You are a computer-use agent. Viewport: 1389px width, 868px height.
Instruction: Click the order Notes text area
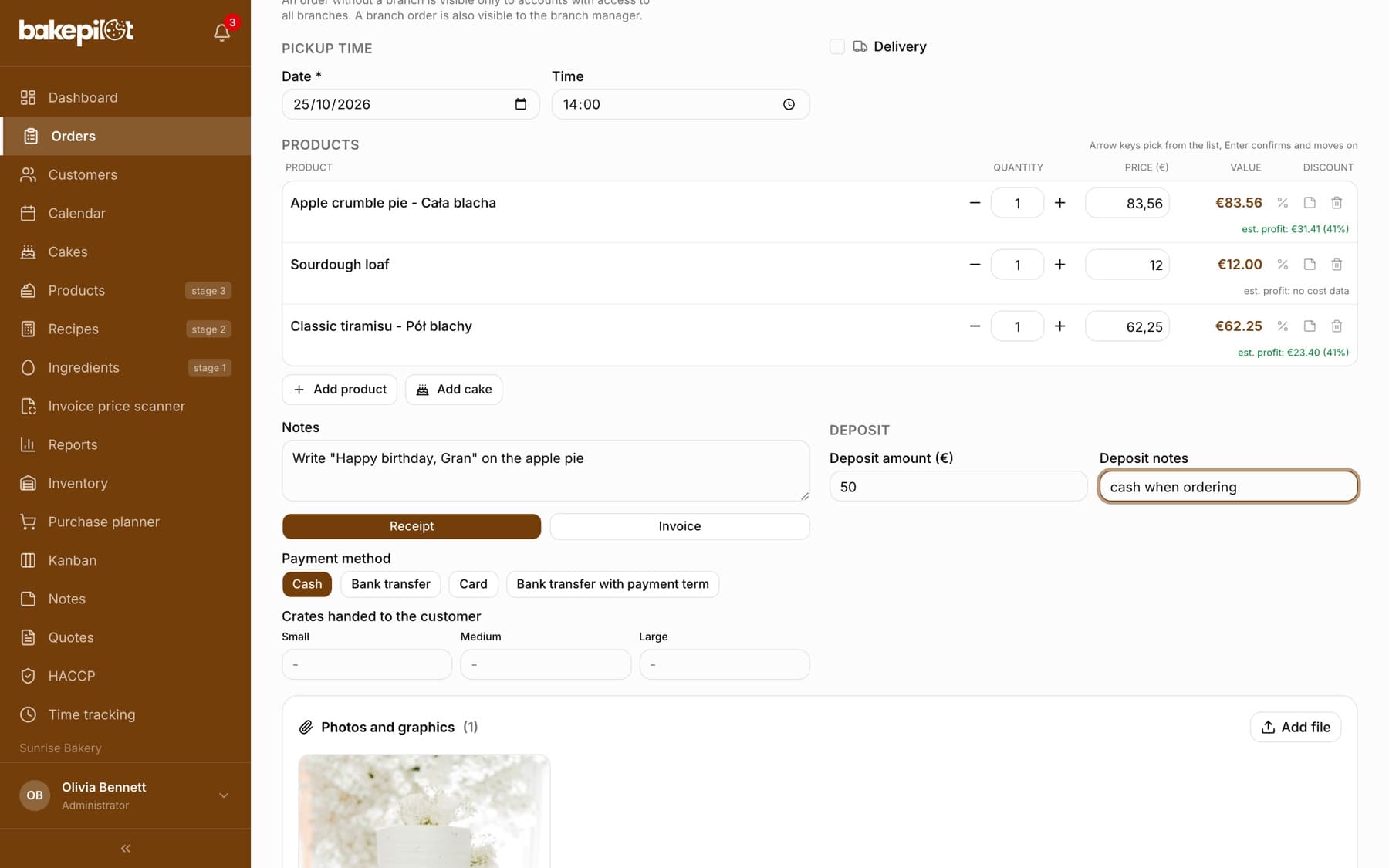click(x=546, y=471)
